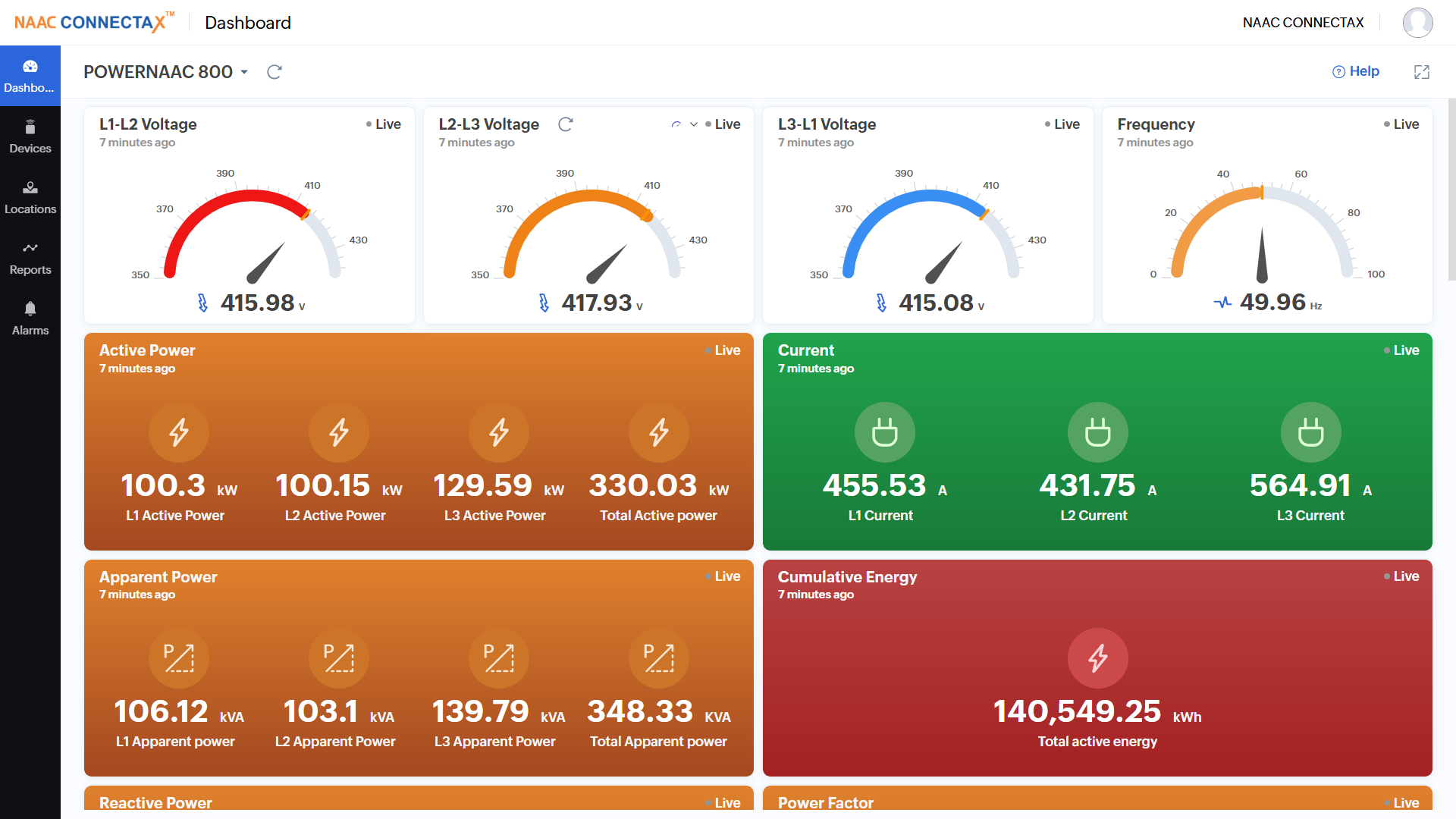Toggle Live status on the Current card
The height and width of the screenshot is (819, 1456).
1404,350
